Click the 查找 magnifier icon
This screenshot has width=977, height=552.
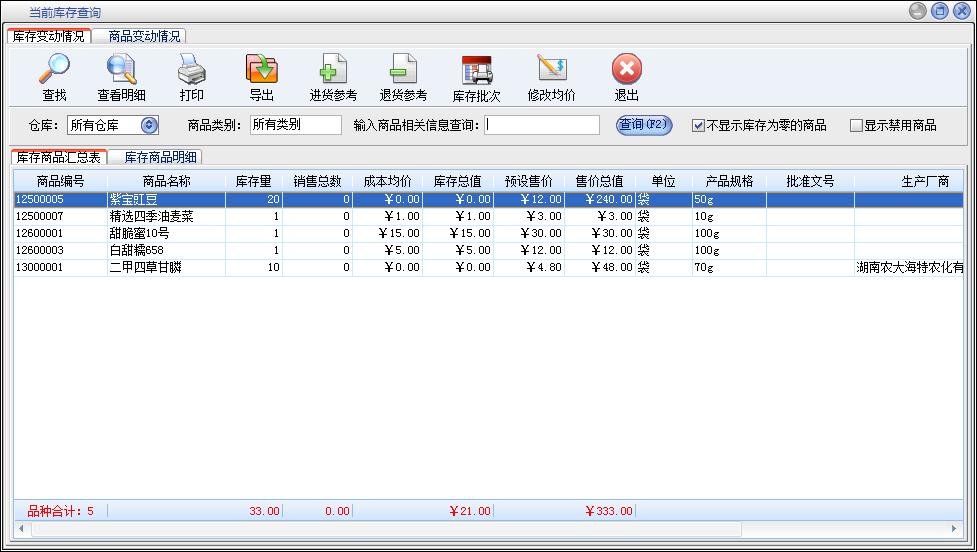click(54, 70)
